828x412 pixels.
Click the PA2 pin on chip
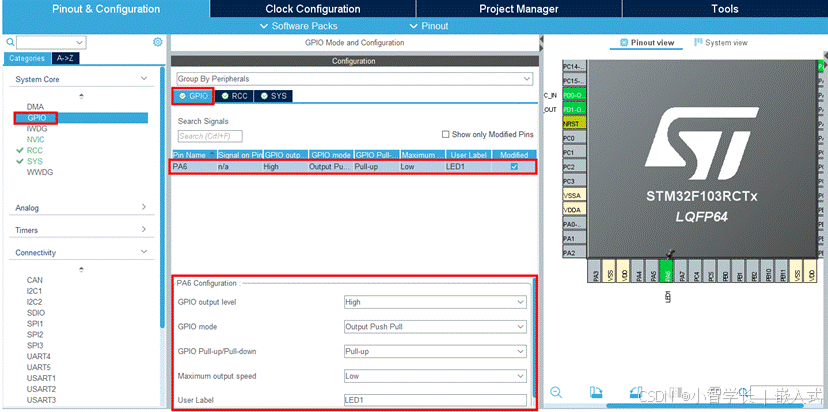tap(575, 253)
